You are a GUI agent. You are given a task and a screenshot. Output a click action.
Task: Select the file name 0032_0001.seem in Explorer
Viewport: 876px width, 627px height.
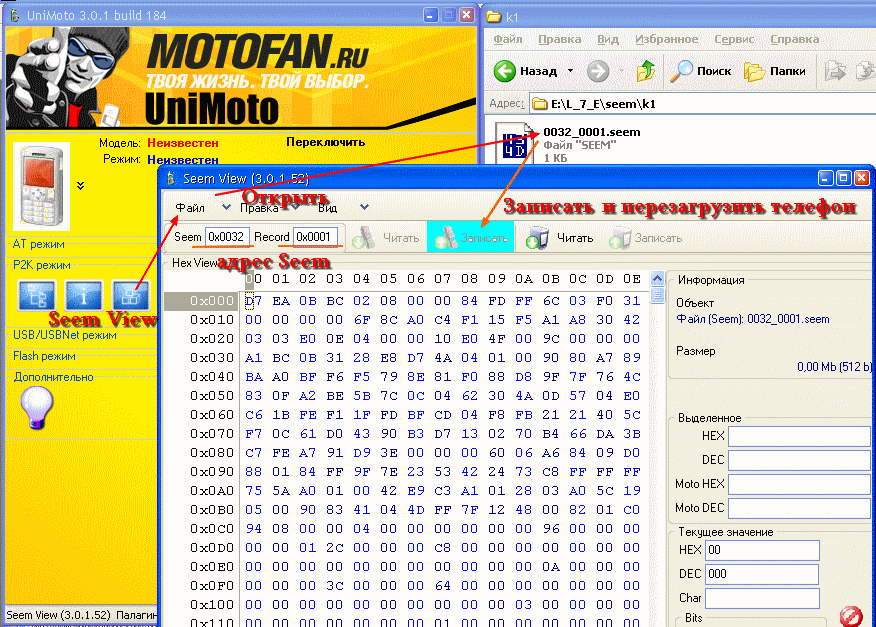pyautogui.click(x=592, y=132)
